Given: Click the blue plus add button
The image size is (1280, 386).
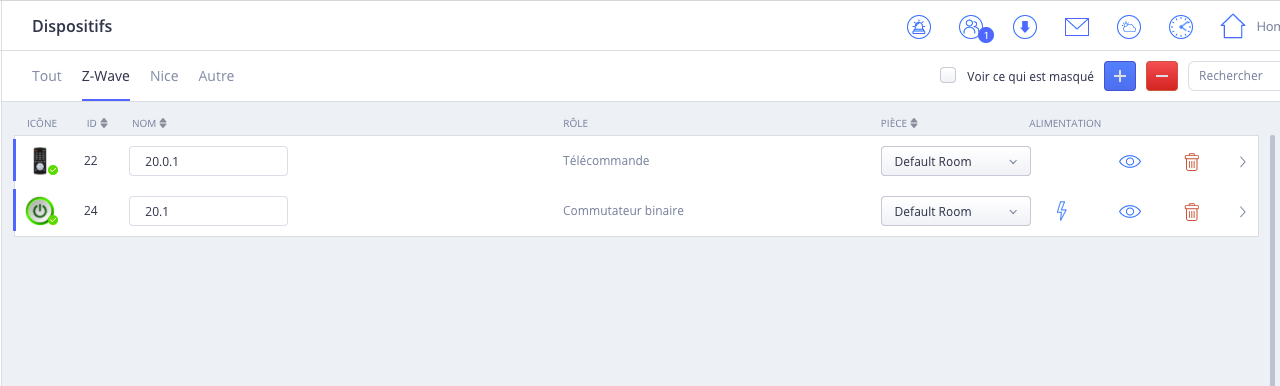Looking at the screenshot, I should [x=1120, y=76].
